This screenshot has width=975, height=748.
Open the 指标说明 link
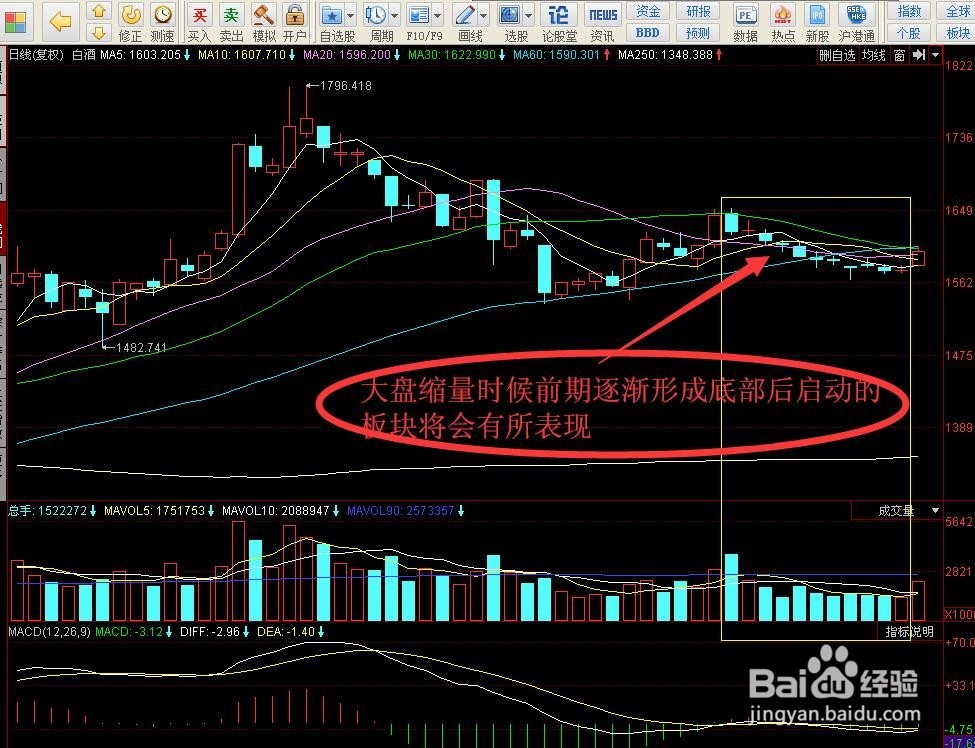[909, 632]
